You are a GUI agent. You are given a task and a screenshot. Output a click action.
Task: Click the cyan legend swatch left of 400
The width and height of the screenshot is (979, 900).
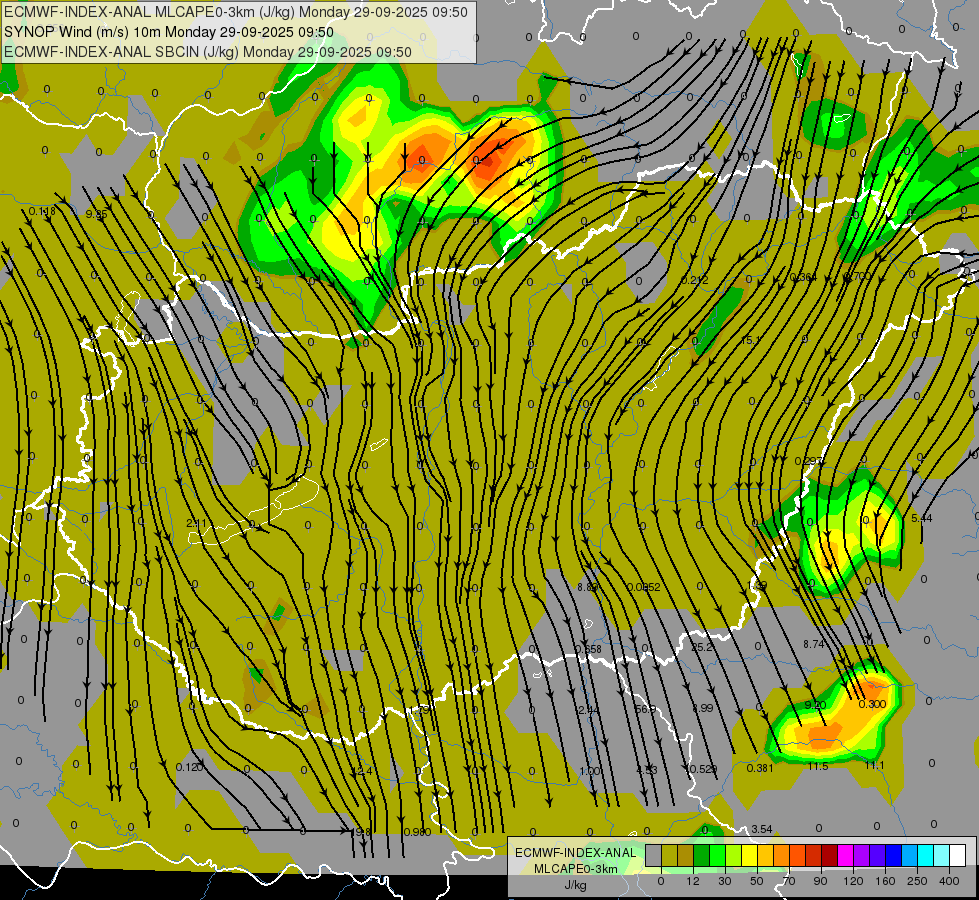925,855
